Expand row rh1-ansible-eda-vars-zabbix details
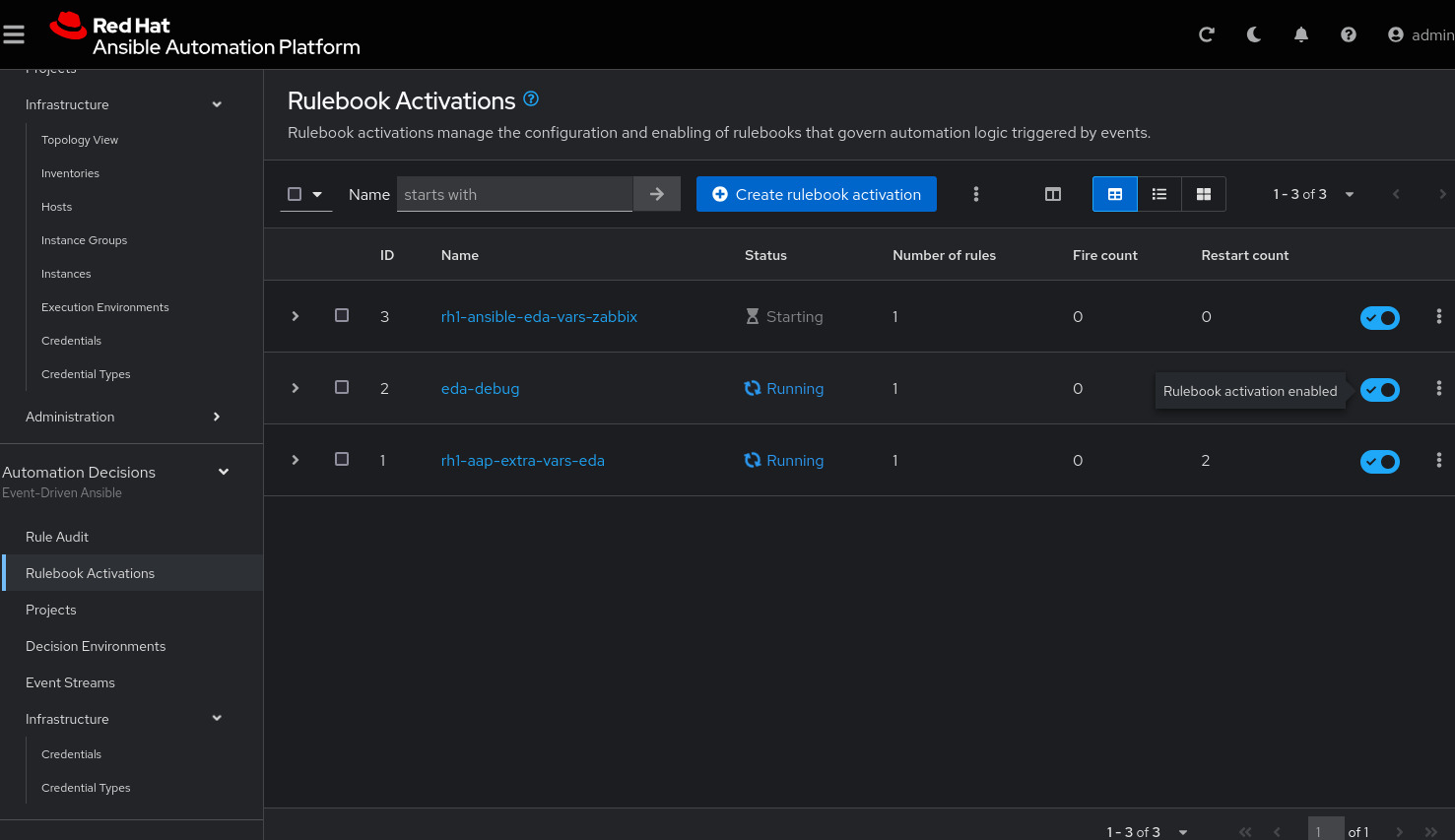The image size is (1455, 840). (296, 316)
